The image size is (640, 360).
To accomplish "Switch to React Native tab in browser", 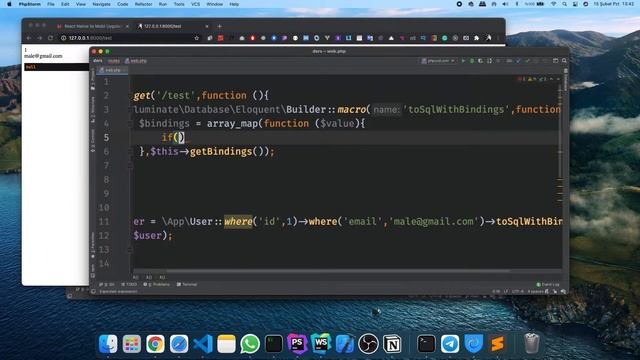I will coord(92,26).
